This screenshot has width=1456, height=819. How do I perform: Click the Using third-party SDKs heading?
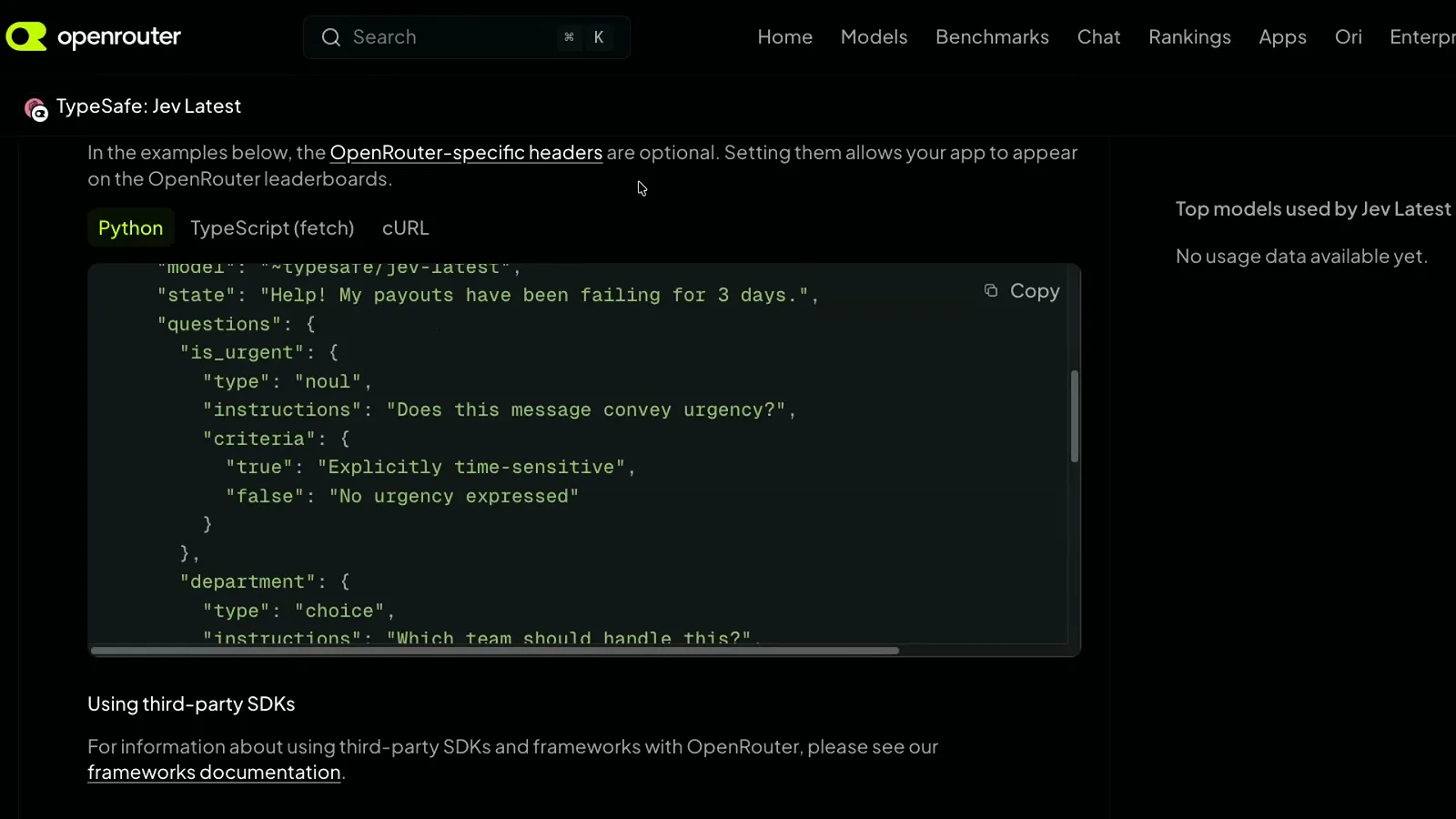coord(191,704)
